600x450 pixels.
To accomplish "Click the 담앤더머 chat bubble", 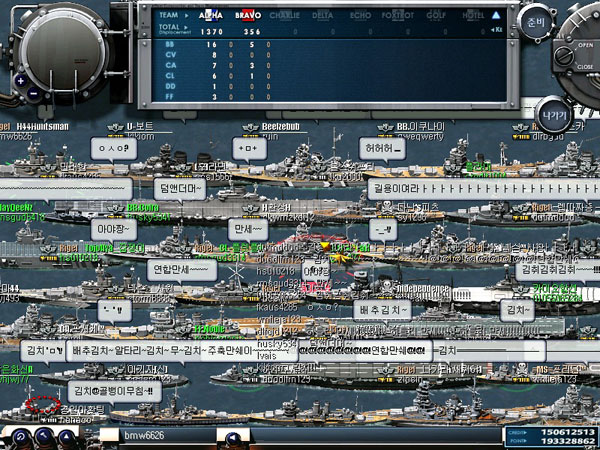I will [x=181, y=187].
